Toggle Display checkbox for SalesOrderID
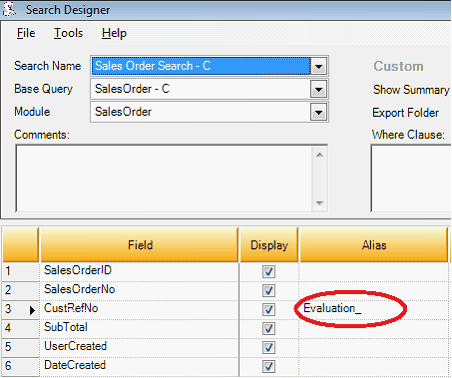Viewport: 452px width, 378px height. 268,271
